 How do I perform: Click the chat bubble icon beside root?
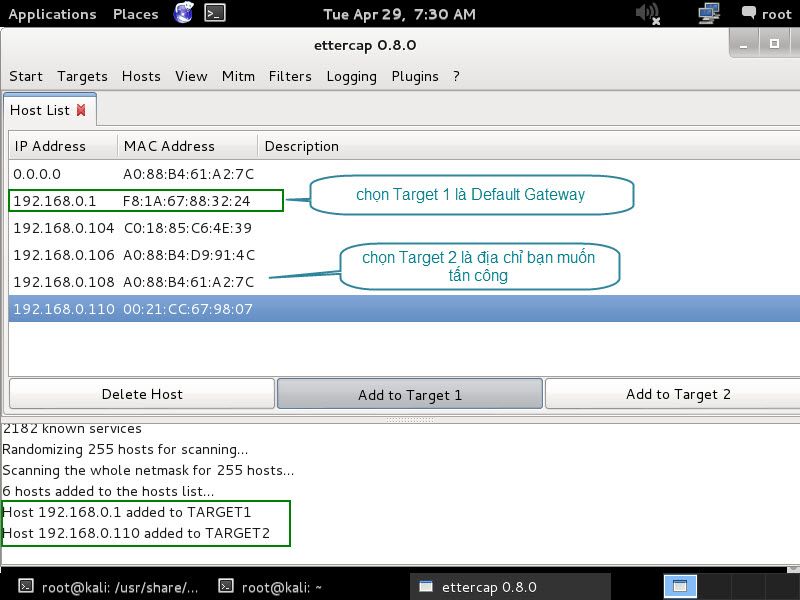[748, 13]
